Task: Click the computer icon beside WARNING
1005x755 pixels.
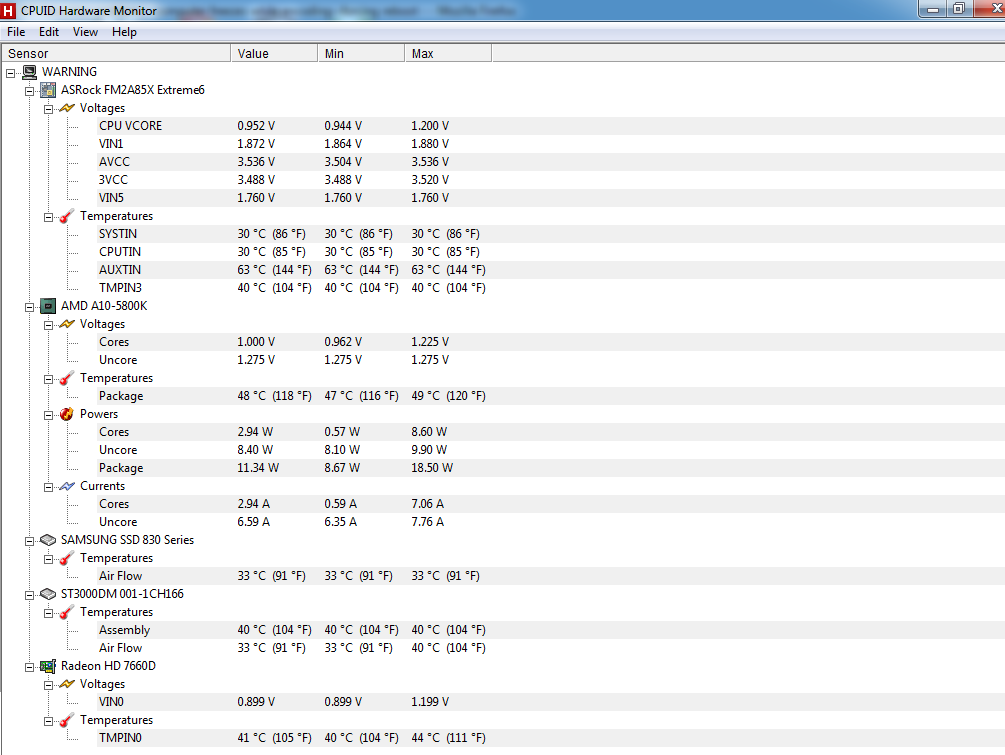Action: [x=29, y=72]
